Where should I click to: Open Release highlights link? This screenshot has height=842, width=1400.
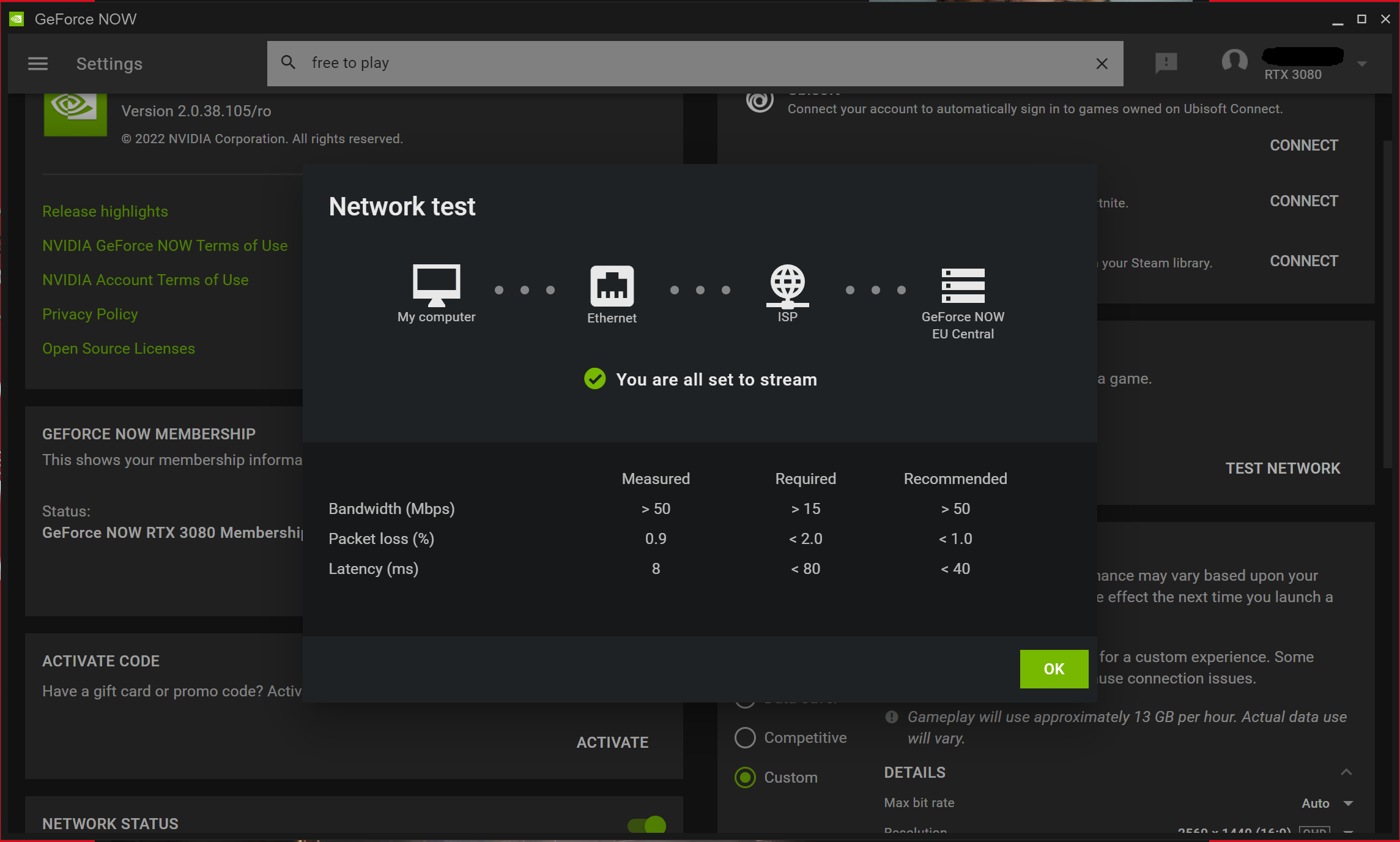click(x=105, y=211)
